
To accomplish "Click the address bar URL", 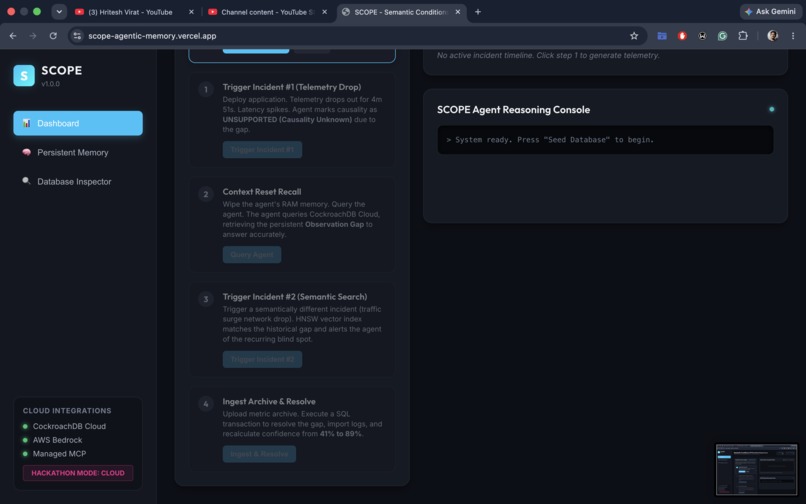I will (x=152, y=36).
